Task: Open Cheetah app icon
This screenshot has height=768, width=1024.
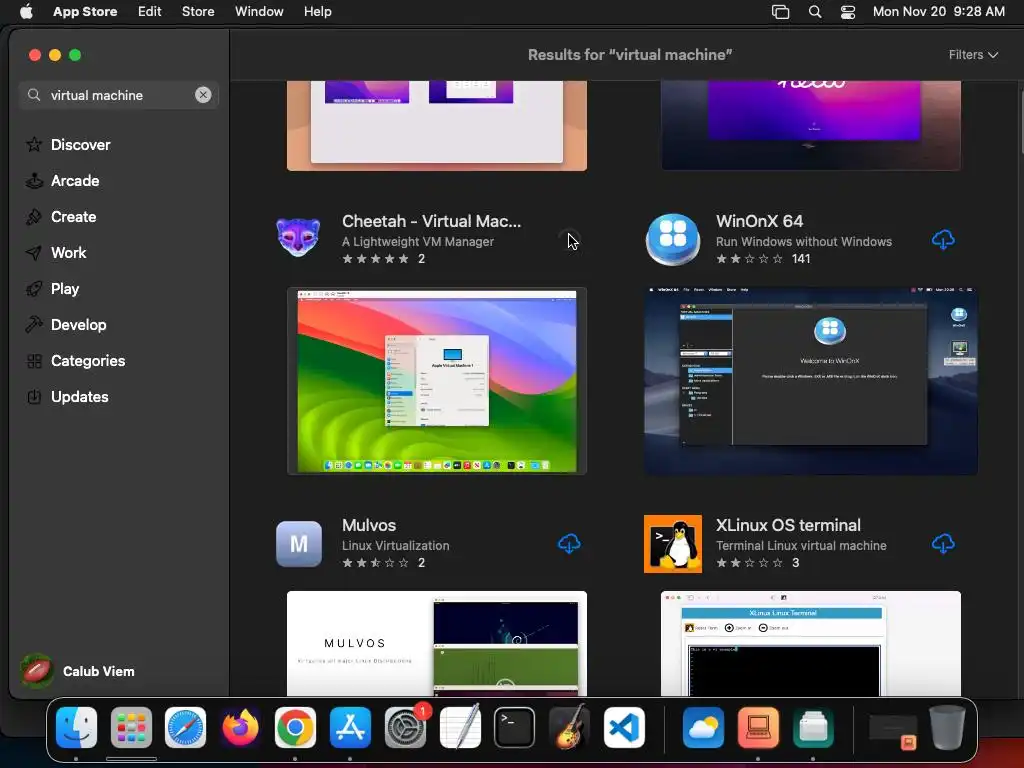Action: click(298, 238)
